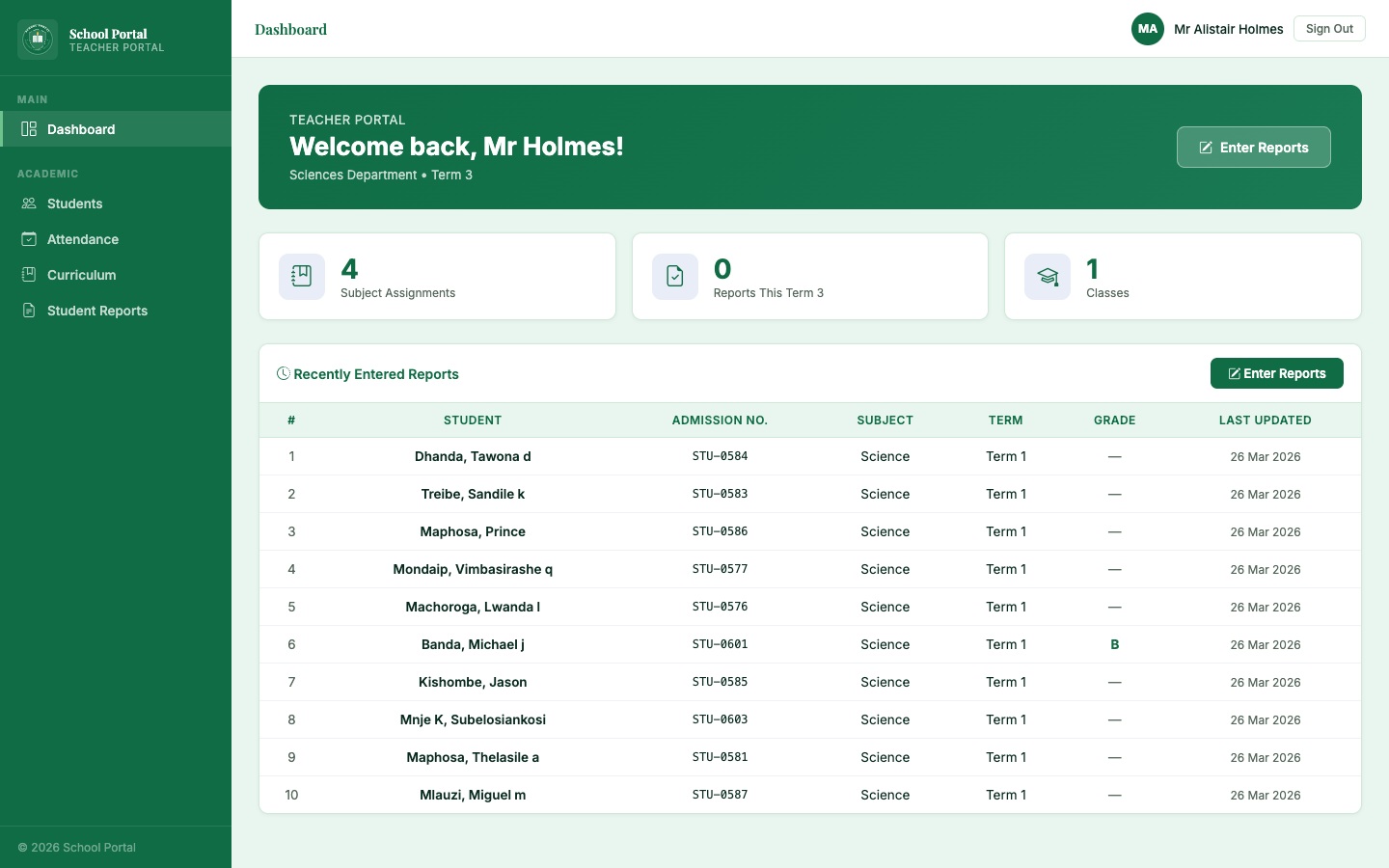Click the pencil icon inside banner Enter Reports

tap(1205, 147)
